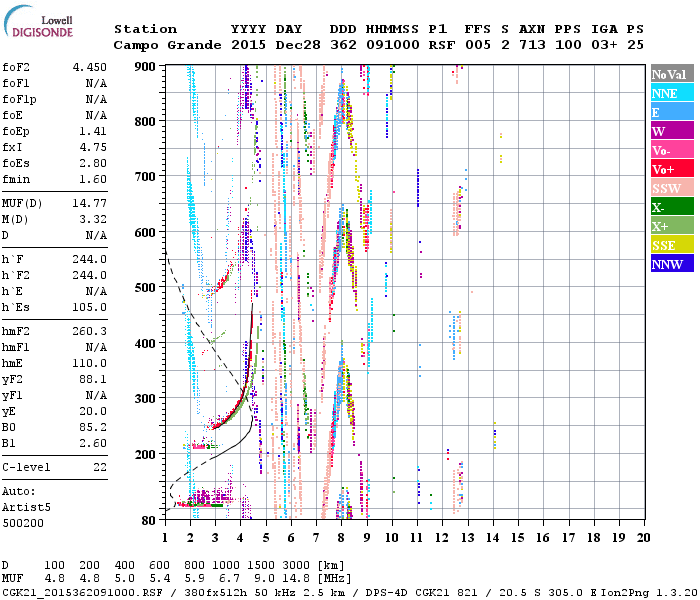Image resolution: width=700 pixels, height=600 pixels.
Task: Click the 20 MHz frequency axis label
Action: point(643,538)
